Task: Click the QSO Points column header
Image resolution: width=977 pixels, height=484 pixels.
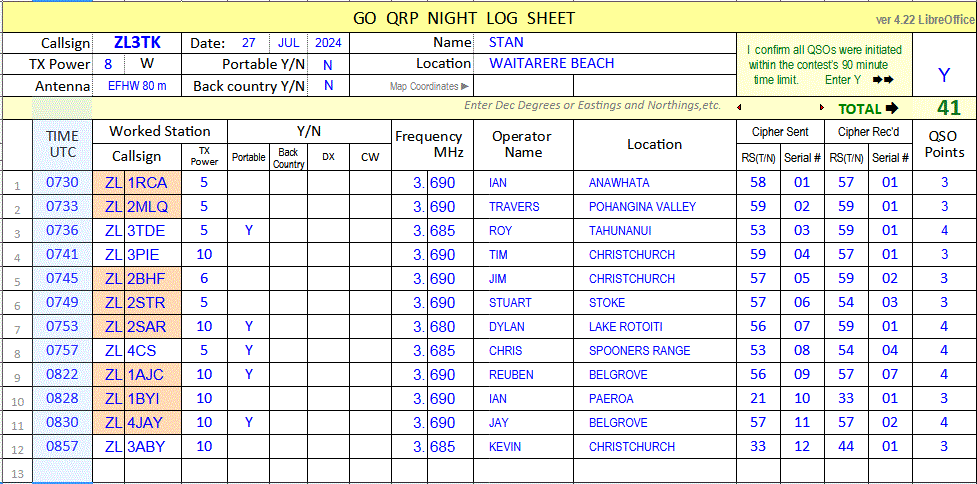Action: (944, 145)
